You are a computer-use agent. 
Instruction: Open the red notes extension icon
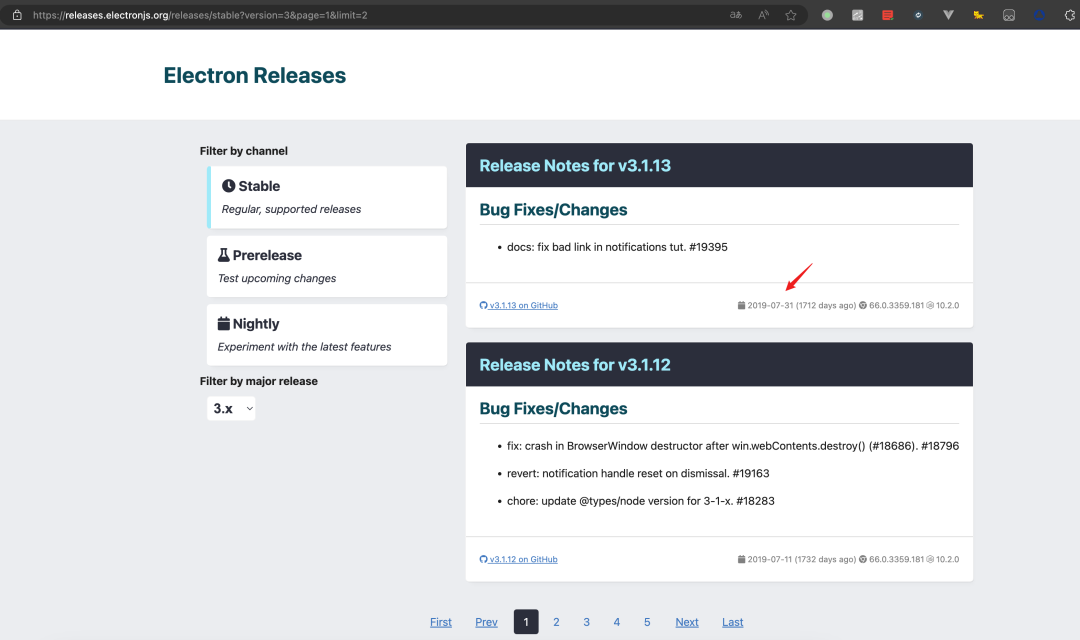pyautogui.click(x=887, y=14)
